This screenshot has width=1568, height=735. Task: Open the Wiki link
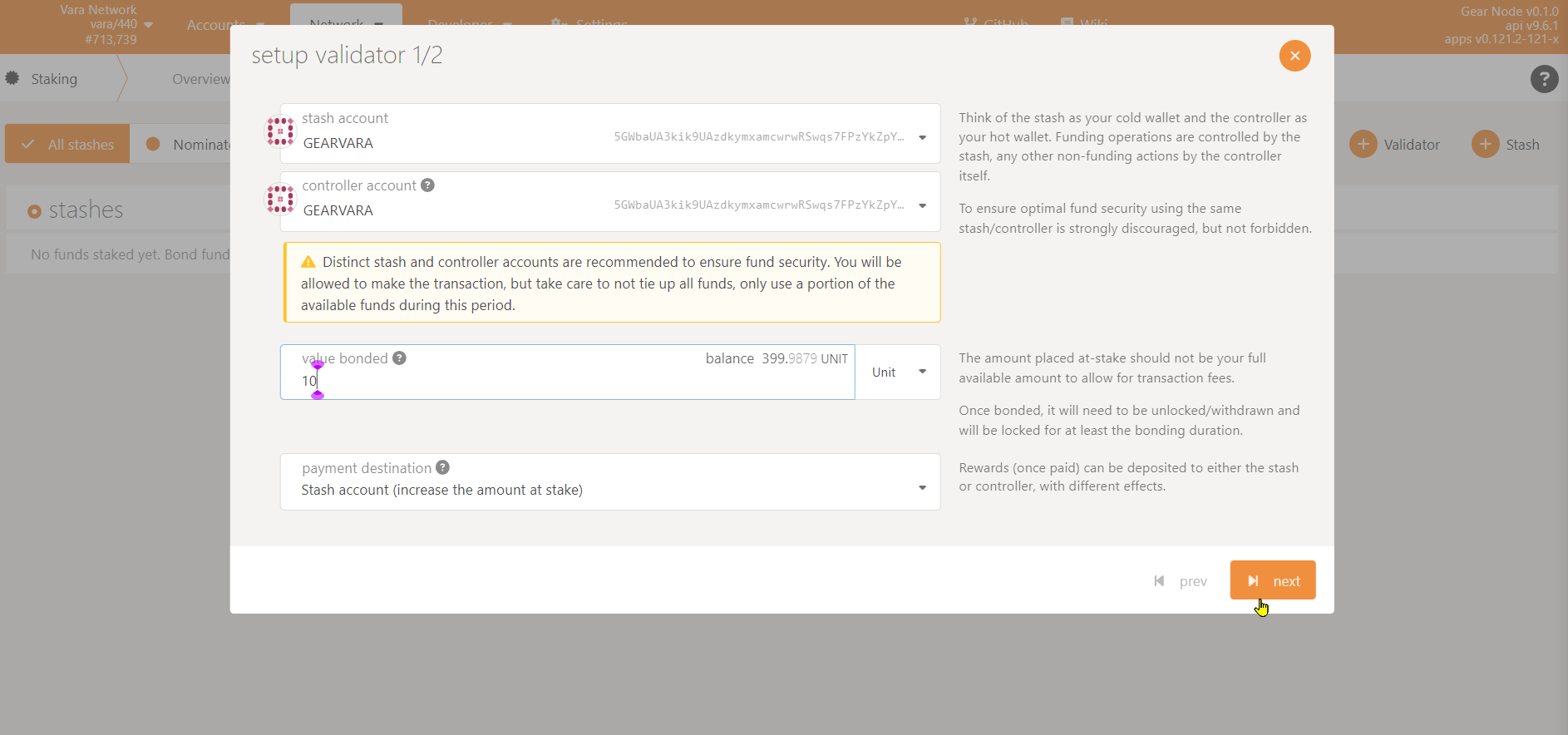click(x=1084, y=24)
